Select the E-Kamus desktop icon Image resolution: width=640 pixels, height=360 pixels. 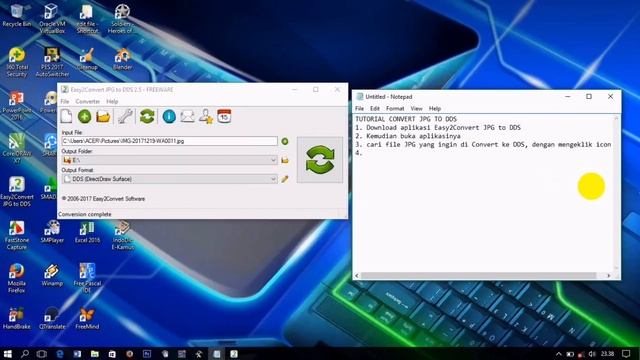point(122,235)
